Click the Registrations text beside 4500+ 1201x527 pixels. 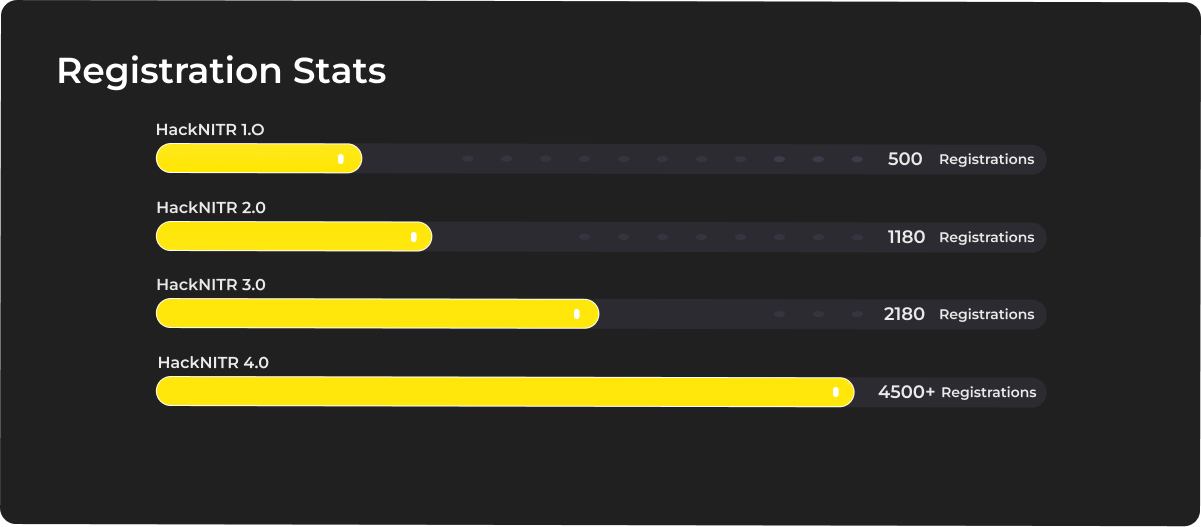pos(988,392)
